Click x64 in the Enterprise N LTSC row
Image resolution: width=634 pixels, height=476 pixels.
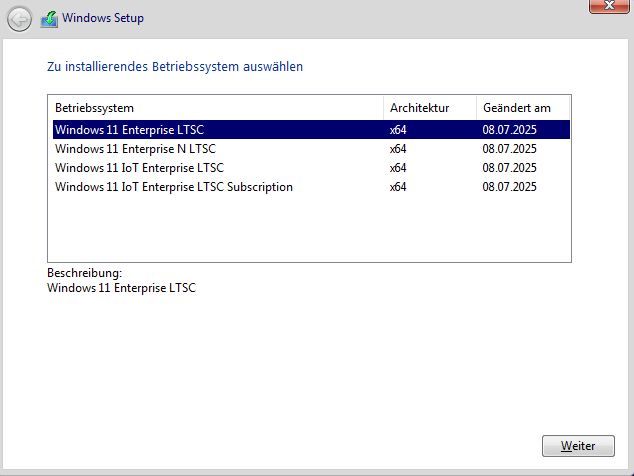click(398, 149)
